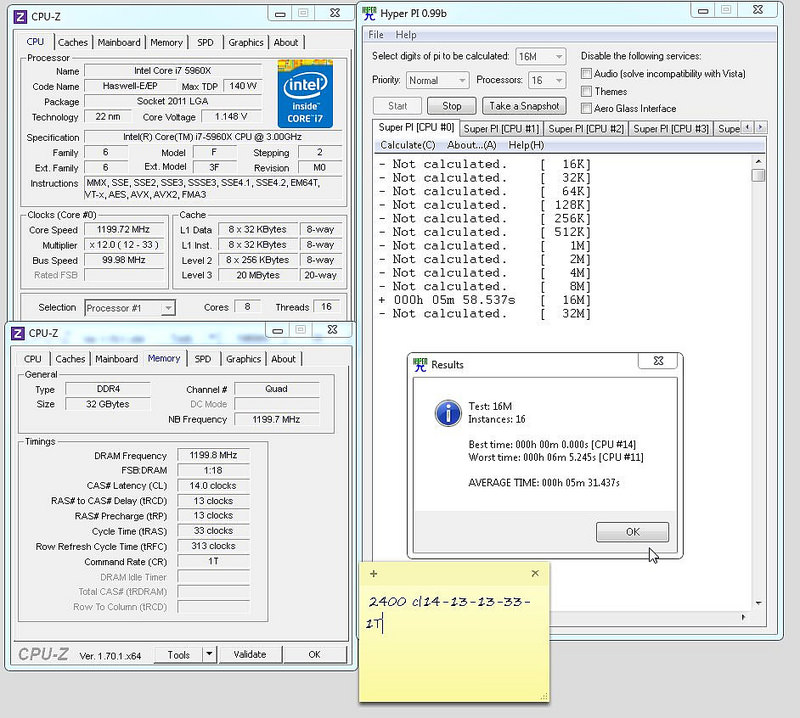
Task: Click the blue info icon in Results dialog
Action: point(448,413)
